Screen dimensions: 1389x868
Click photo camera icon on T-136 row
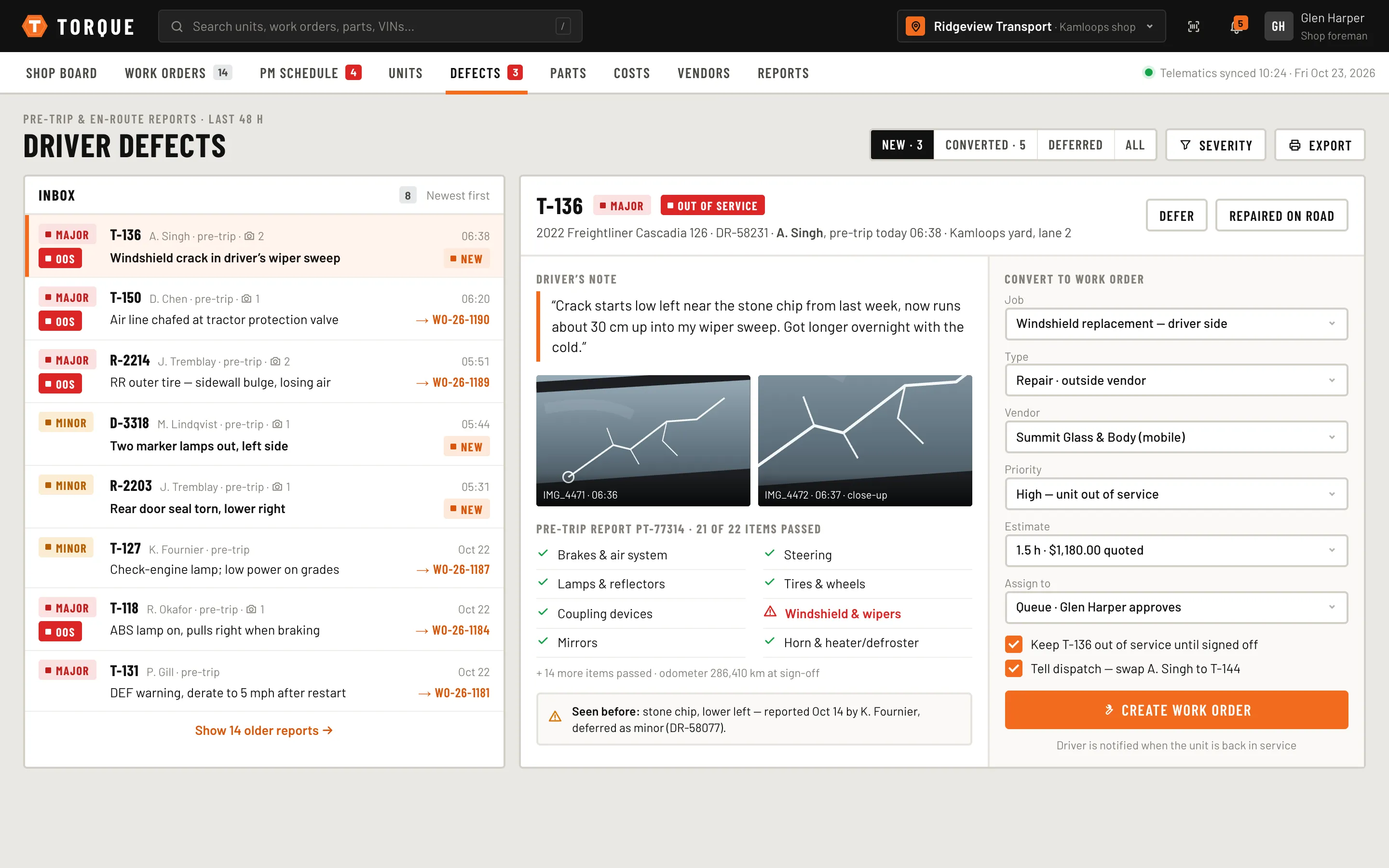click(x=249, y=236)
